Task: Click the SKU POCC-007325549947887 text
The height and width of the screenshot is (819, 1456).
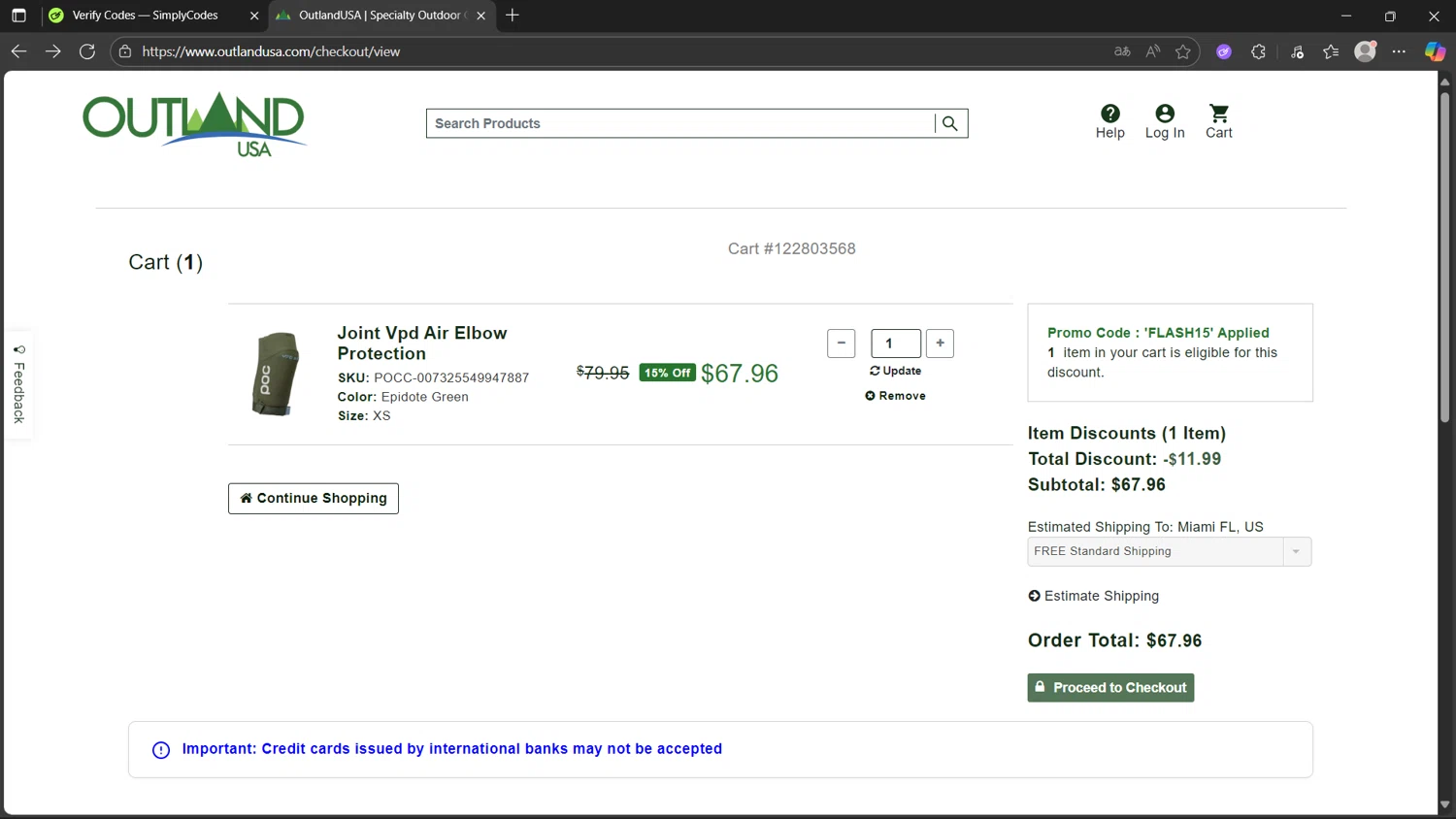Action: [433, 377]
